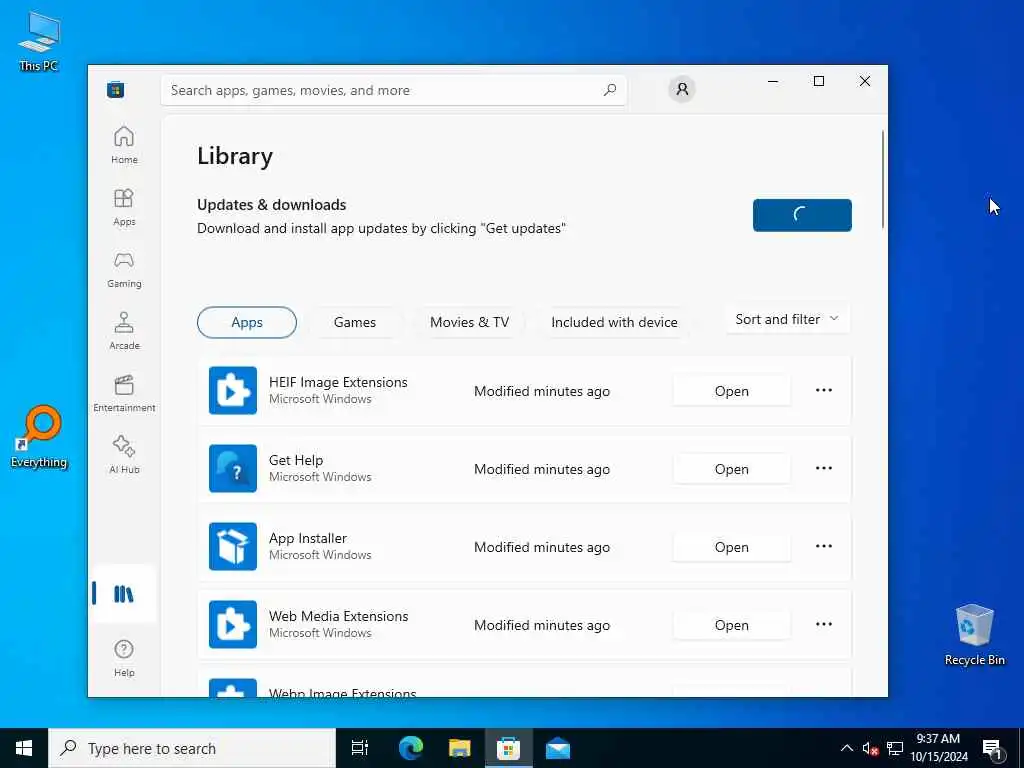
Task: Click the loading Get updates button
Action: click(x=802, y=215)
